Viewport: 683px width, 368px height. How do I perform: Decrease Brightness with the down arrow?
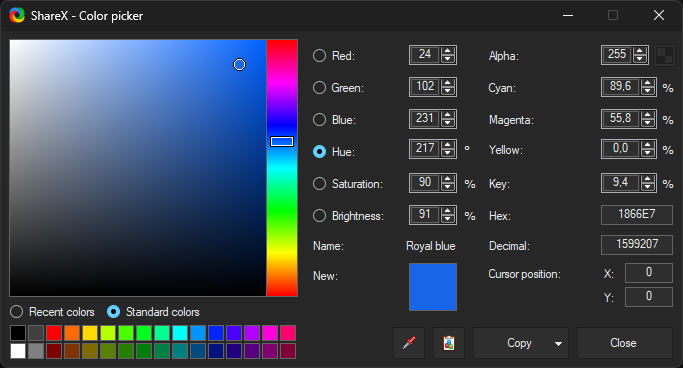tap(448, 219)
